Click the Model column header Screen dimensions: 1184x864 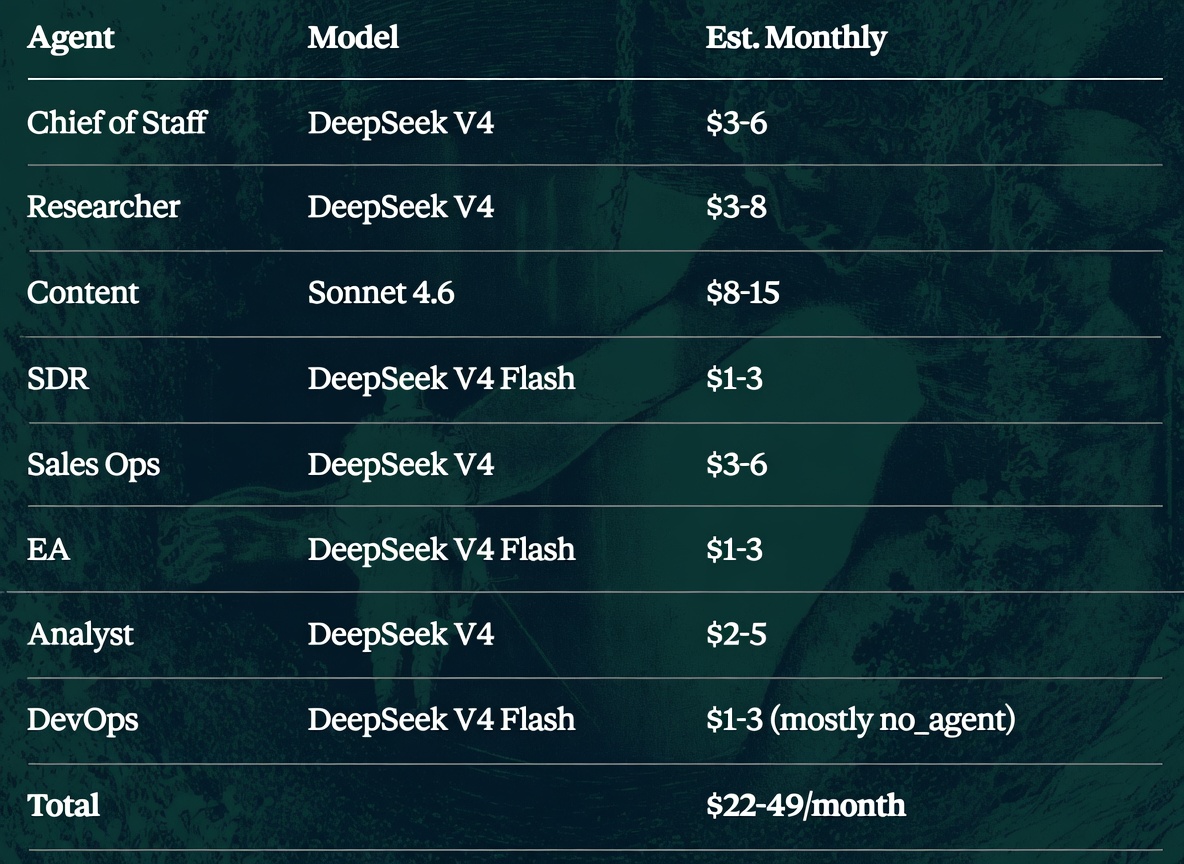click(353, 37)
